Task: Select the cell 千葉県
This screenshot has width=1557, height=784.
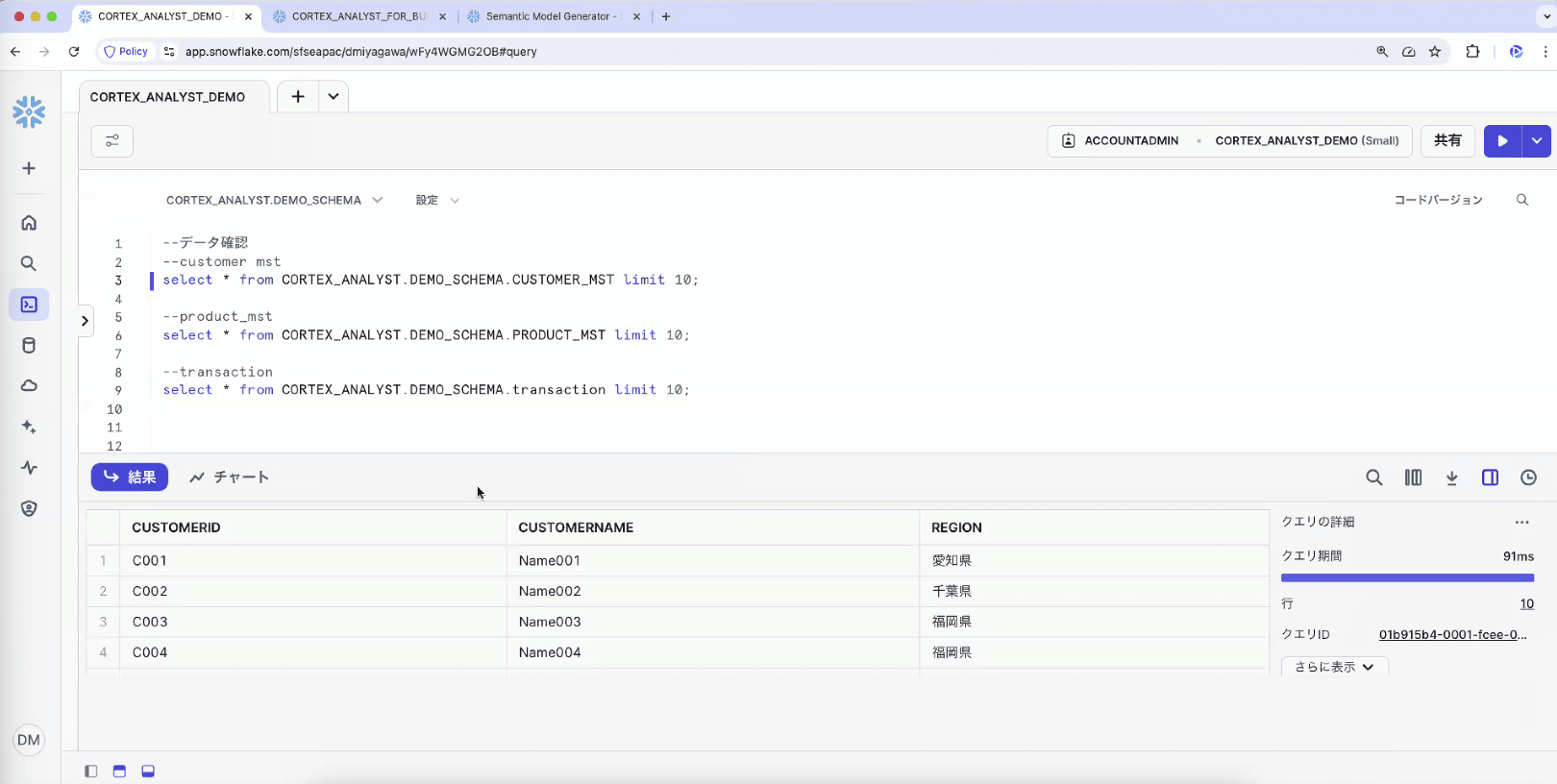Action: click(1094, 591)
